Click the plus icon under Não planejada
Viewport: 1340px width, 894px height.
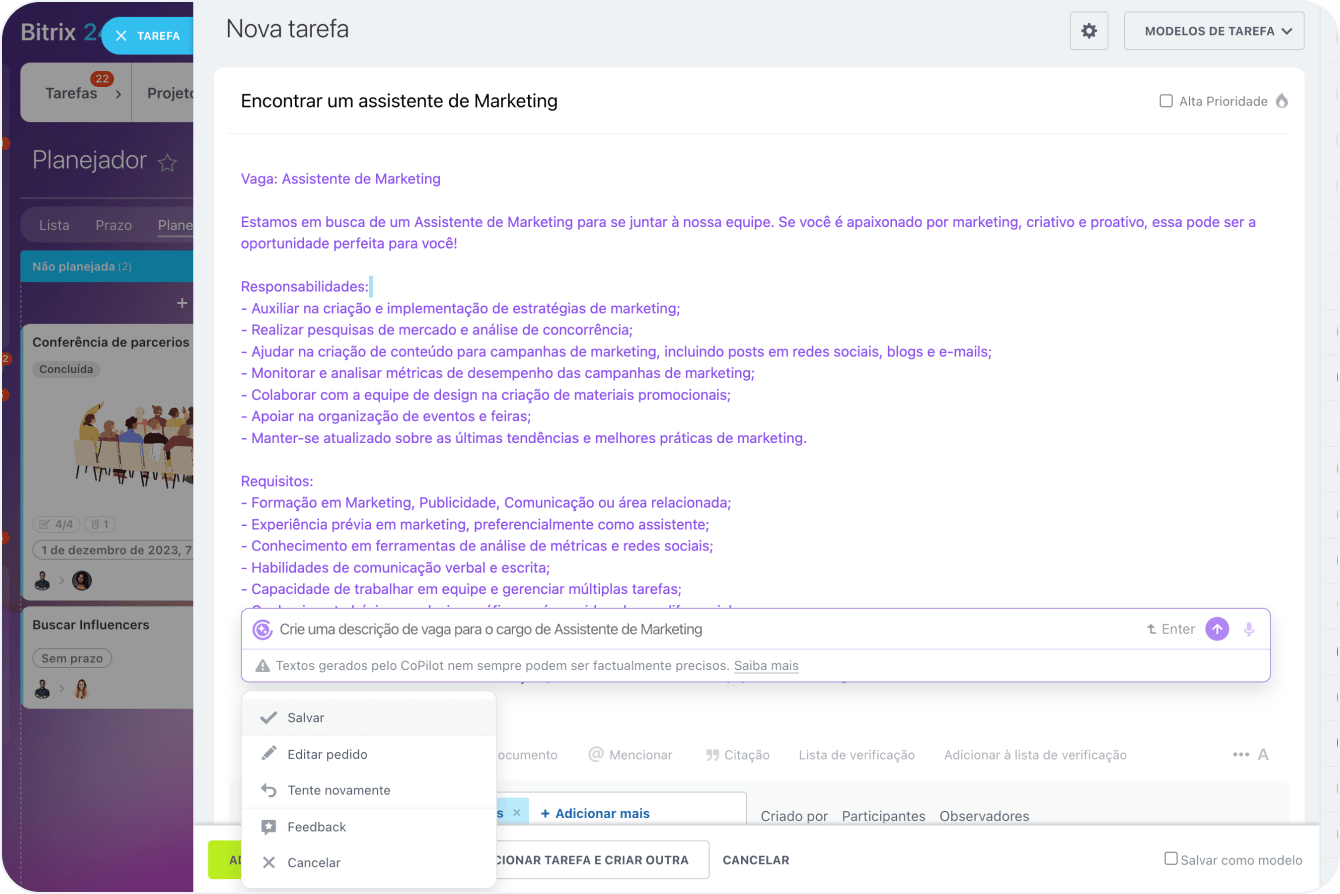point(182,303)
